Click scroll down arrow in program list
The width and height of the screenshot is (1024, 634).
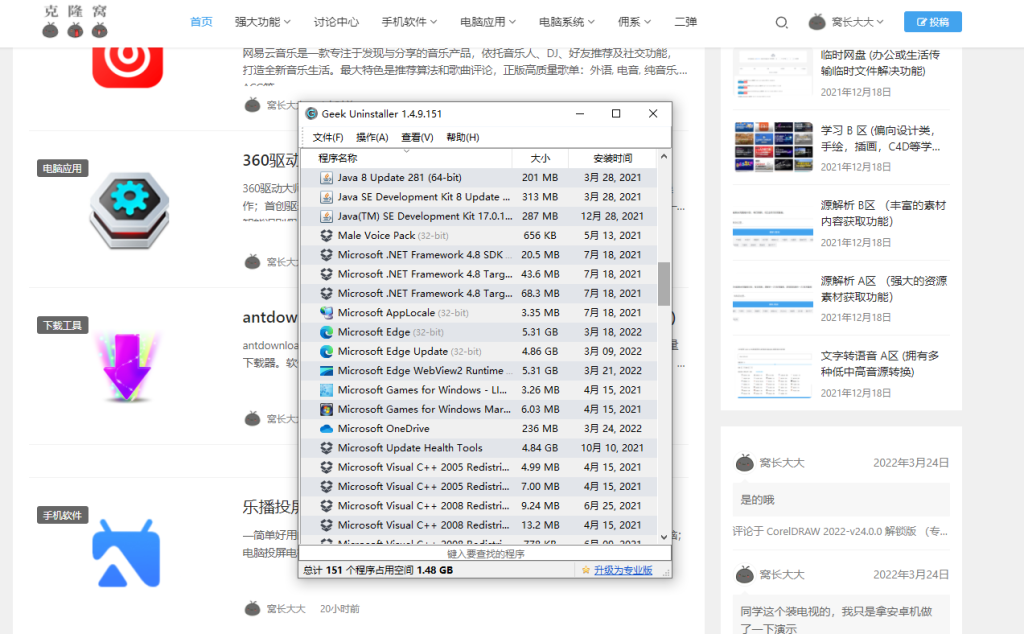(x=664, y=537)
